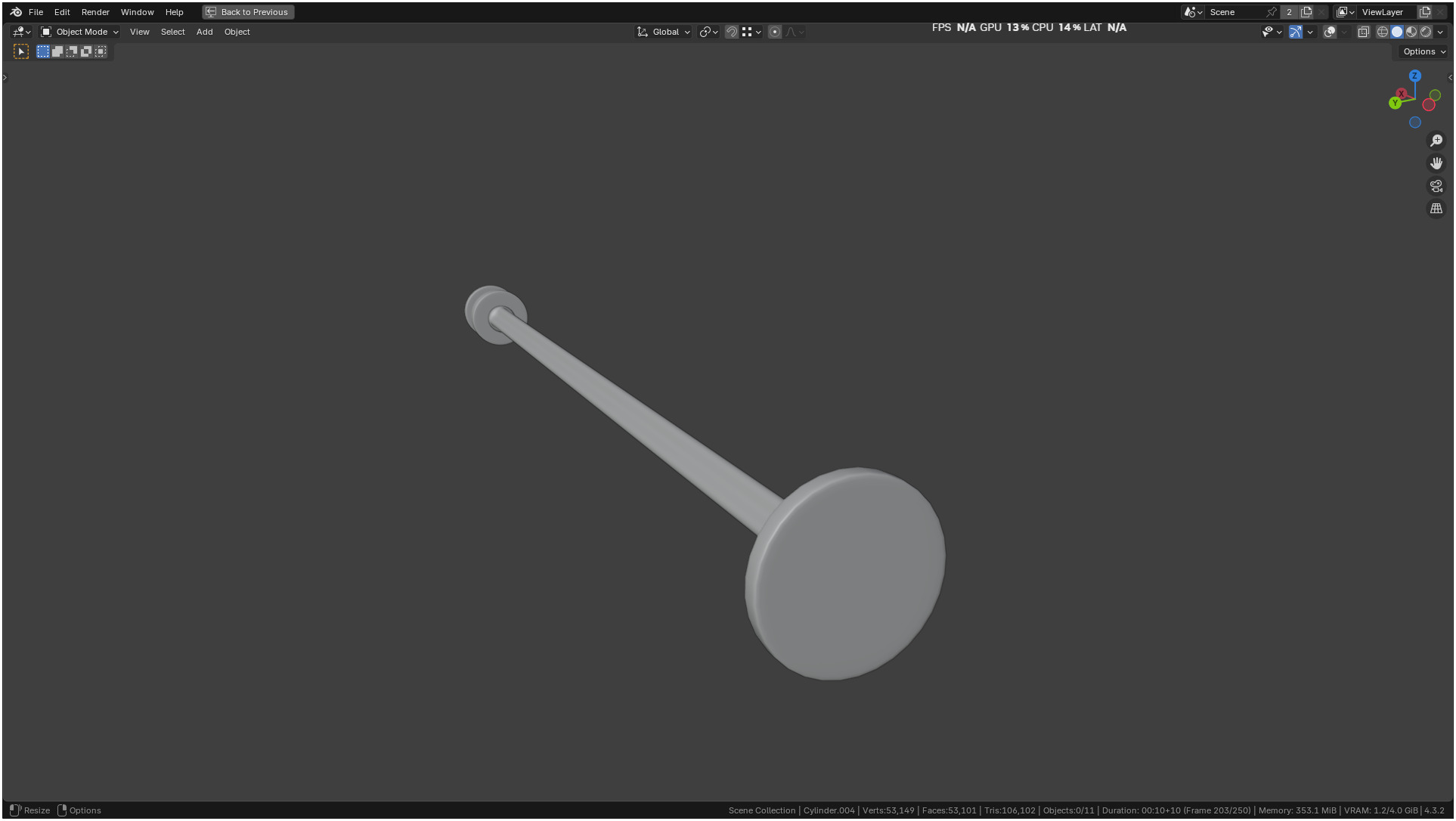
Task: Expand the Options dropdown
Action: [x=1423, y=51]
